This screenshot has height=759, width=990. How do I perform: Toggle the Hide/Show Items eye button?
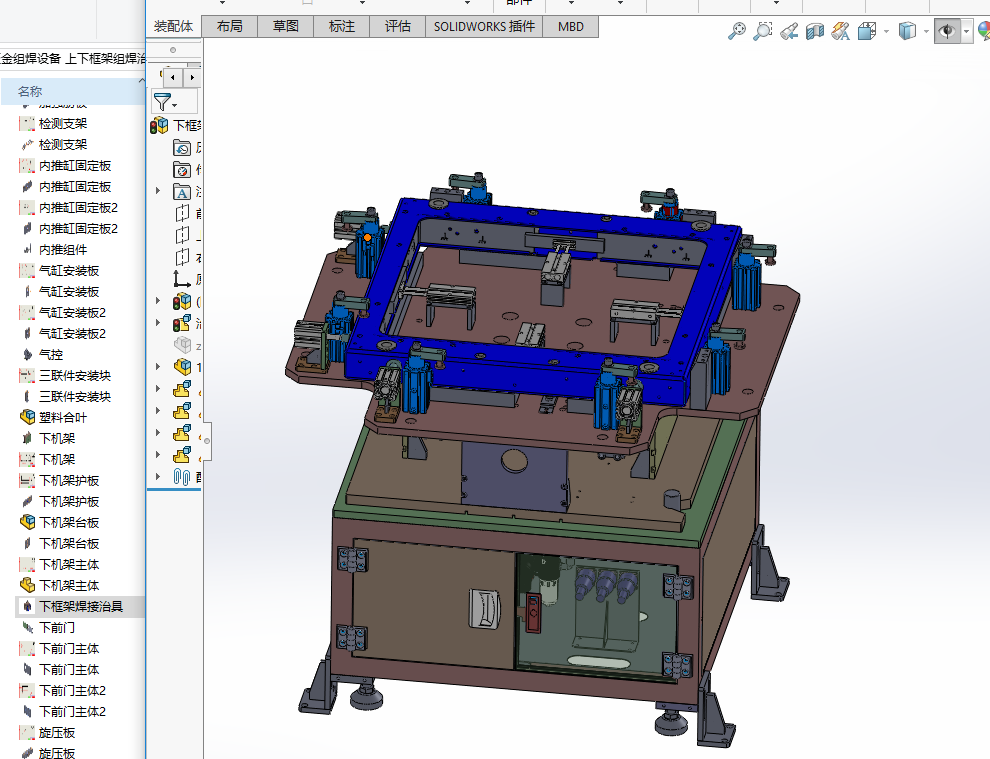click(x=946, y=32)
